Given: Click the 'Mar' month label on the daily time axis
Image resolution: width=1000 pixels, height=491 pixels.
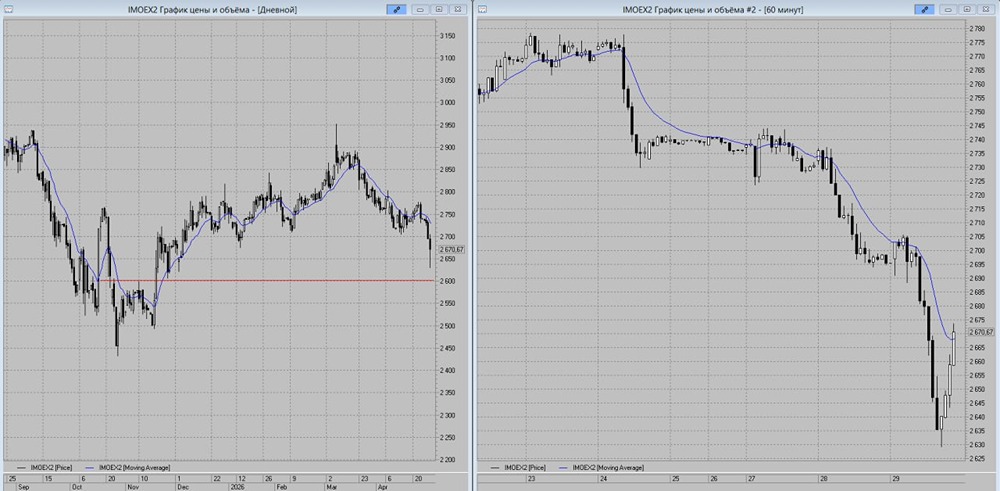Looking at the screenshot, I should click(x=332, y=486).
